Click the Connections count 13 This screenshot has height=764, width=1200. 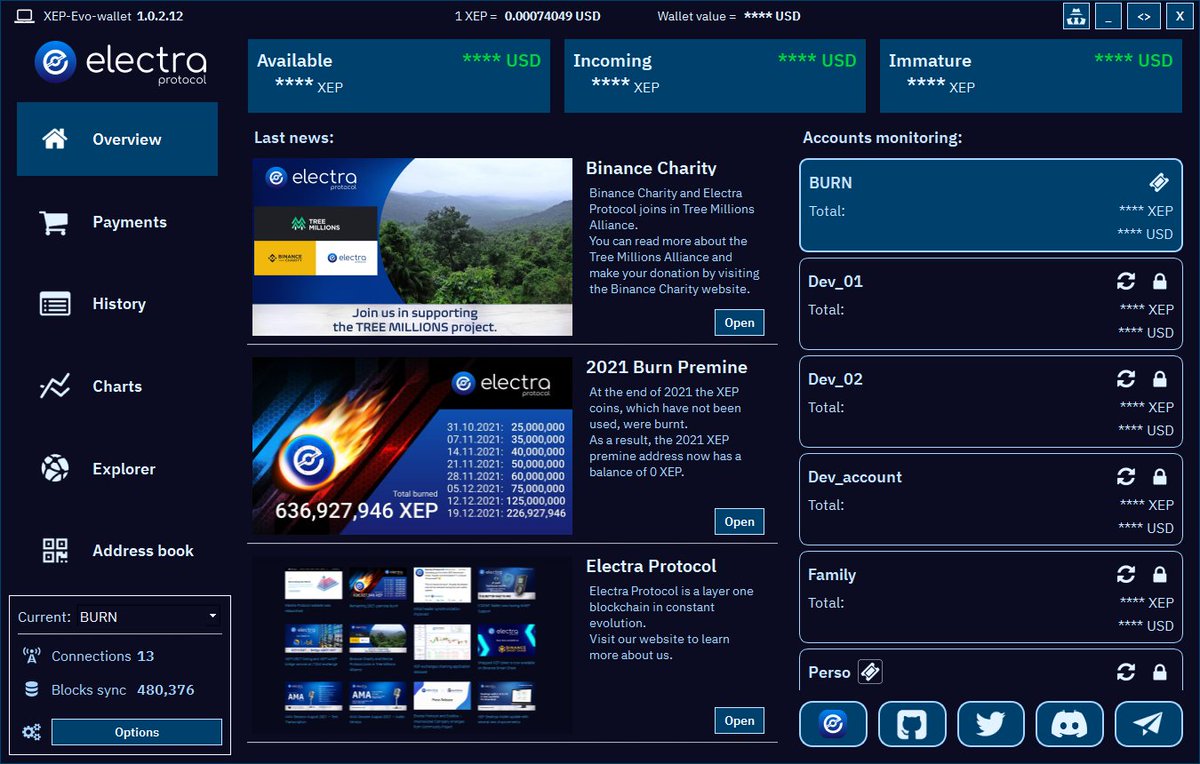(x=146, y=656)
